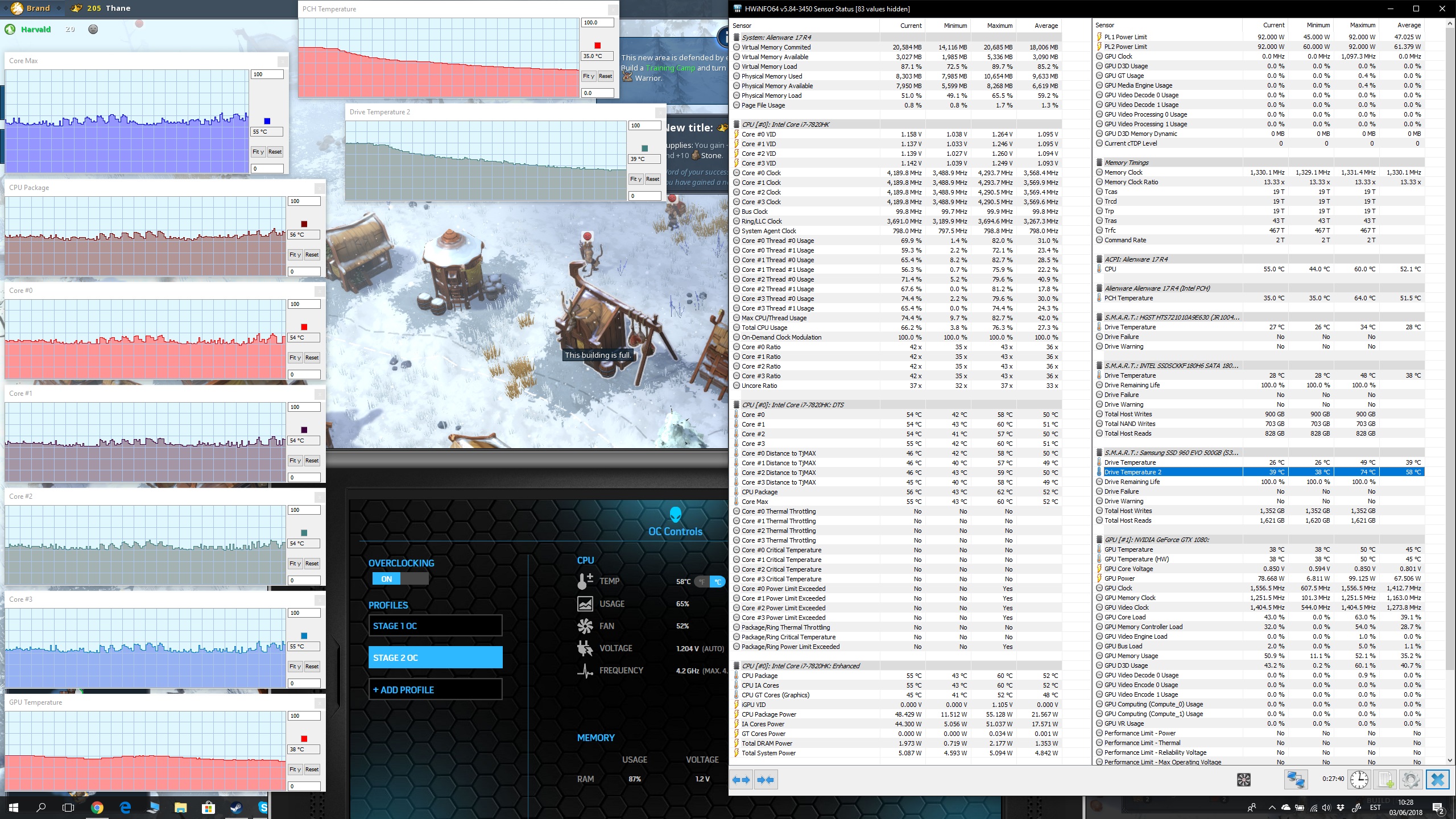Click Reset in the GPU Temperature graph
Screen dimensions: 1456x819
pyautogui.click(x=312, y=770)
